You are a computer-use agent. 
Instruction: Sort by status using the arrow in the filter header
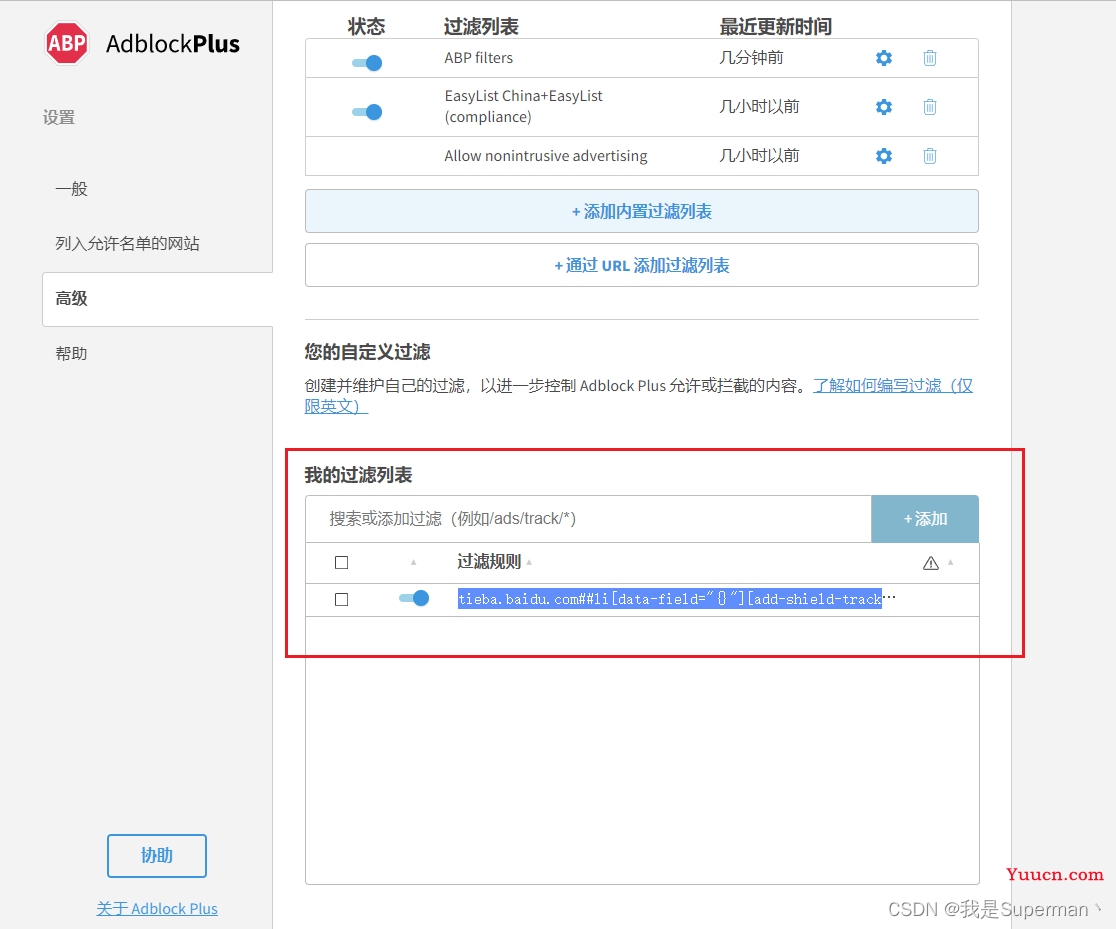(x=414, y=562)
